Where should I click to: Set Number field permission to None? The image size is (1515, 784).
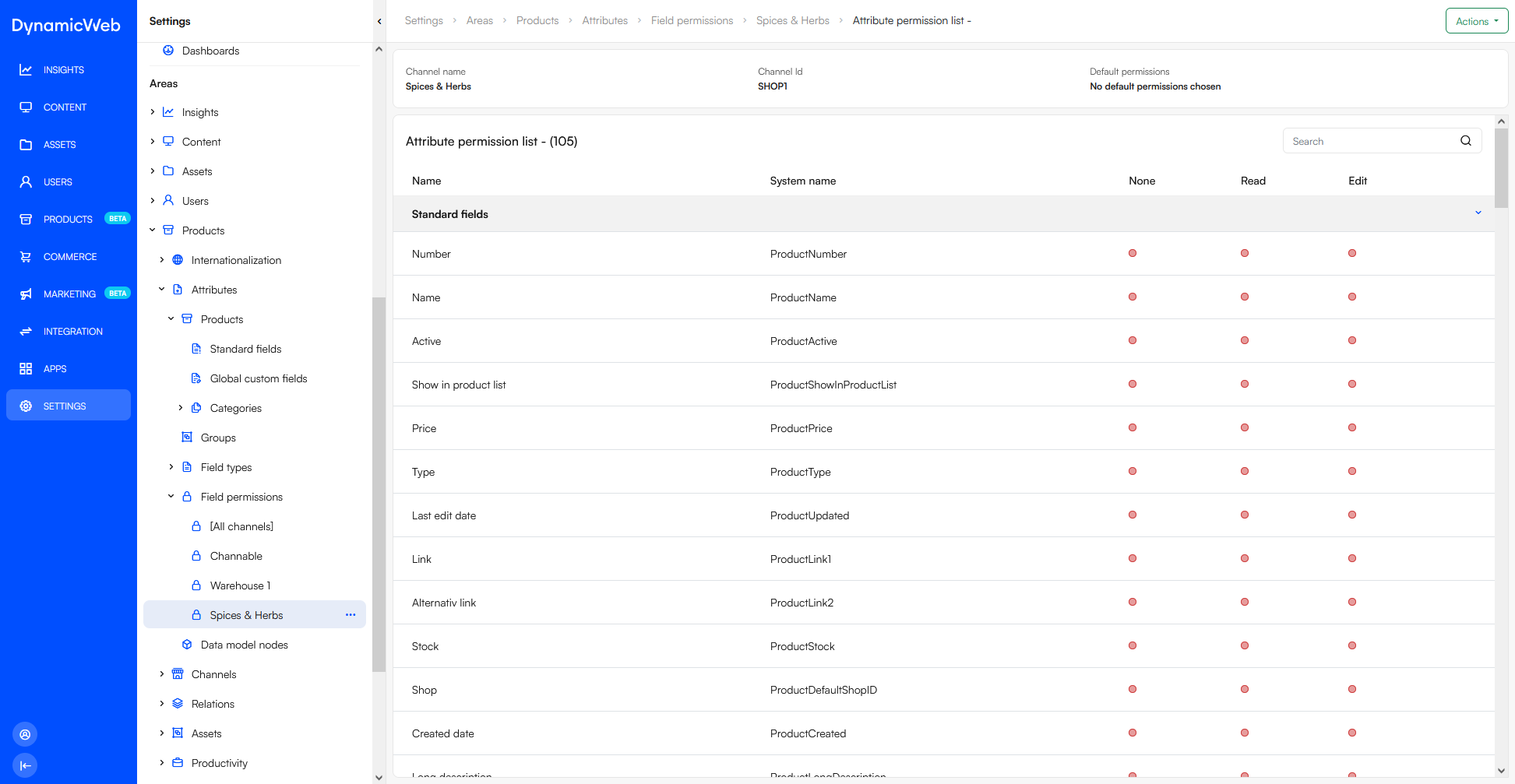(x=1133, y=253)
